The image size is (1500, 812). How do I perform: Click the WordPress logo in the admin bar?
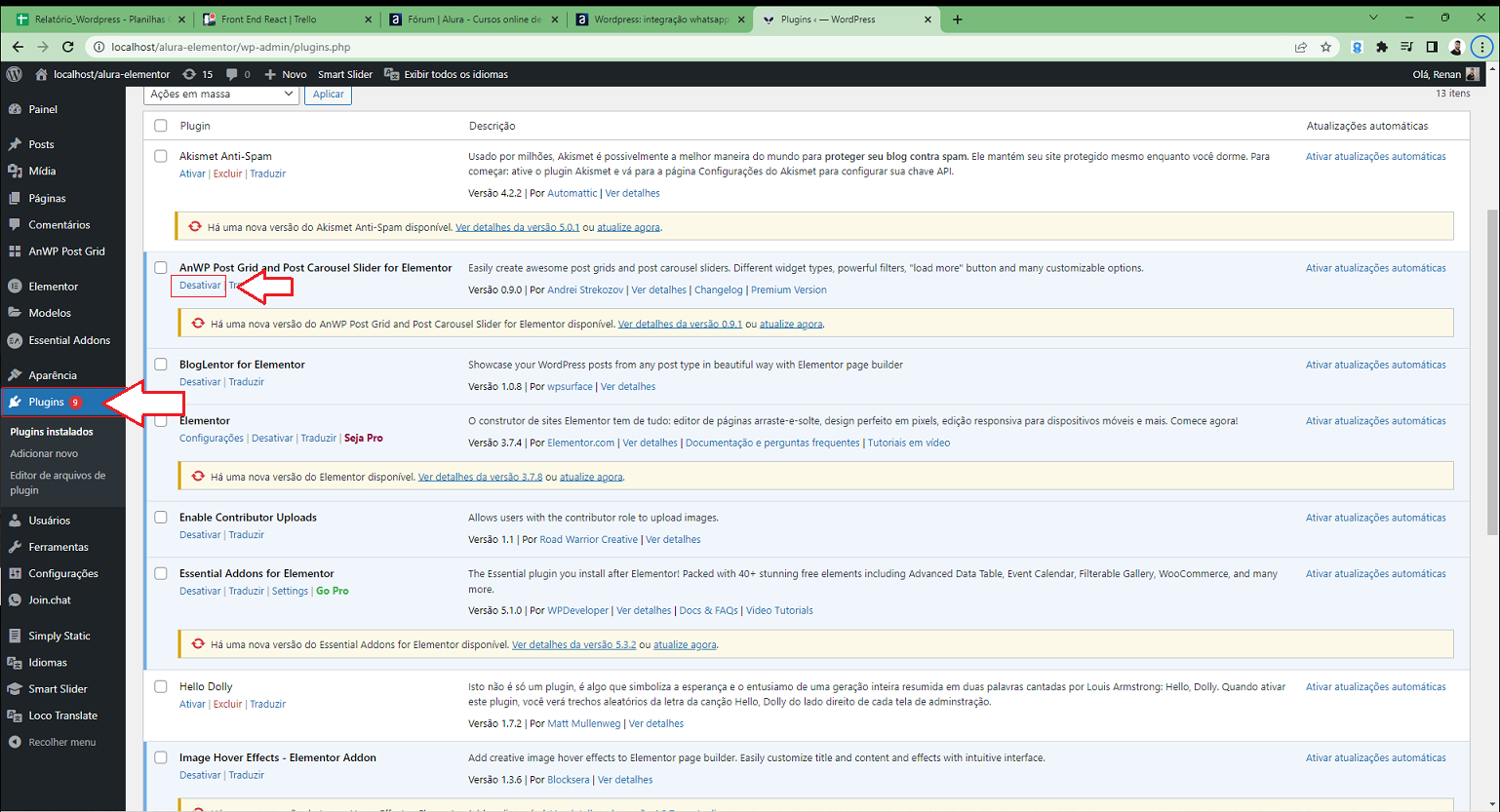click(x=14, y=74)
